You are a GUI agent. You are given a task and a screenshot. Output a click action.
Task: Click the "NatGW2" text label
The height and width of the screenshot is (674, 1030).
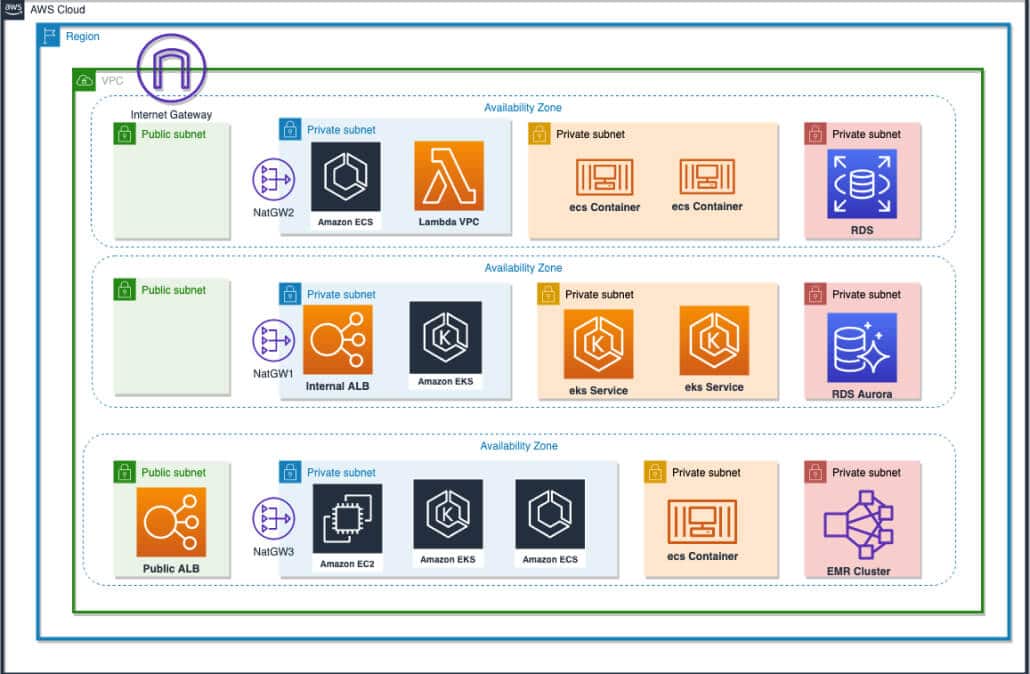[x=274, y=213]
